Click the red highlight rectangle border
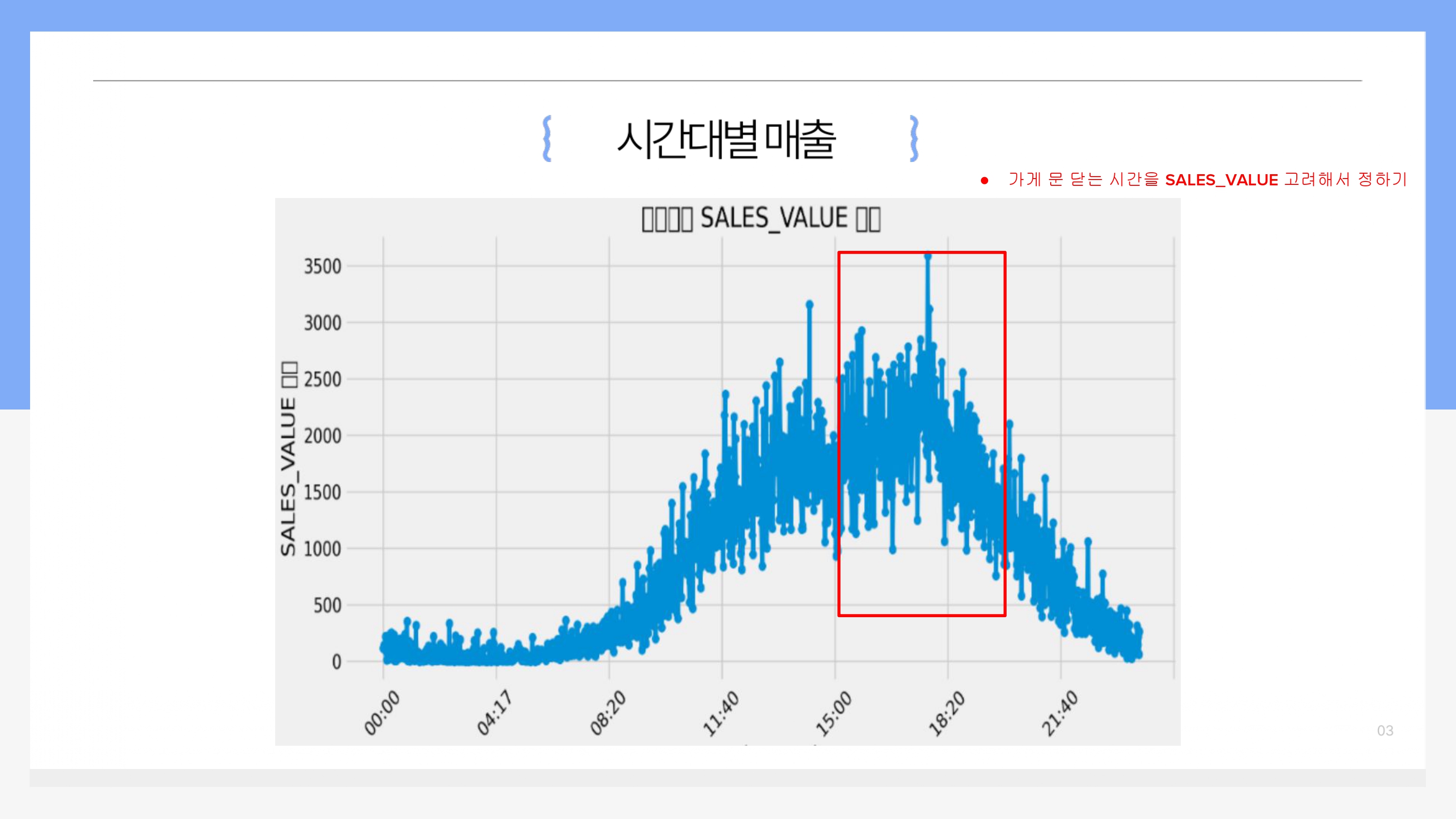This screenshot has width=1456, height=819. coord(839,429)
